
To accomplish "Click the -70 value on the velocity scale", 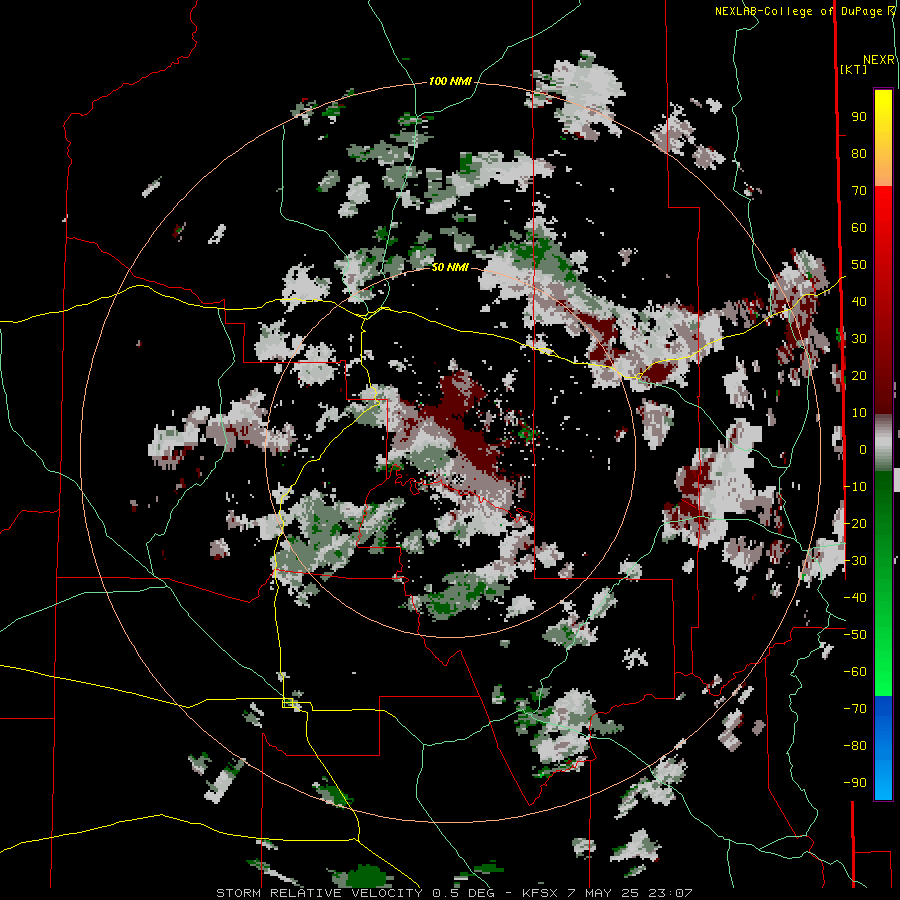I will pos(855,709).
